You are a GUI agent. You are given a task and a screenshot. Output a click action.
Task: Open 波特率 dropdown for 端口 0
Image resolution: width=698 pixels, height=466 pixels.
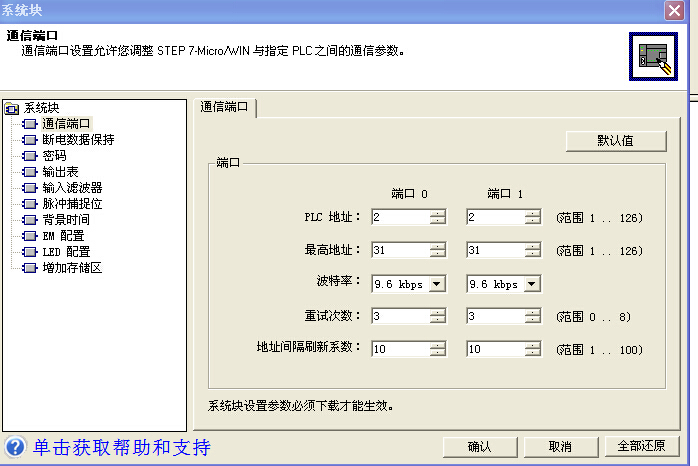click(x=437, y=284)
